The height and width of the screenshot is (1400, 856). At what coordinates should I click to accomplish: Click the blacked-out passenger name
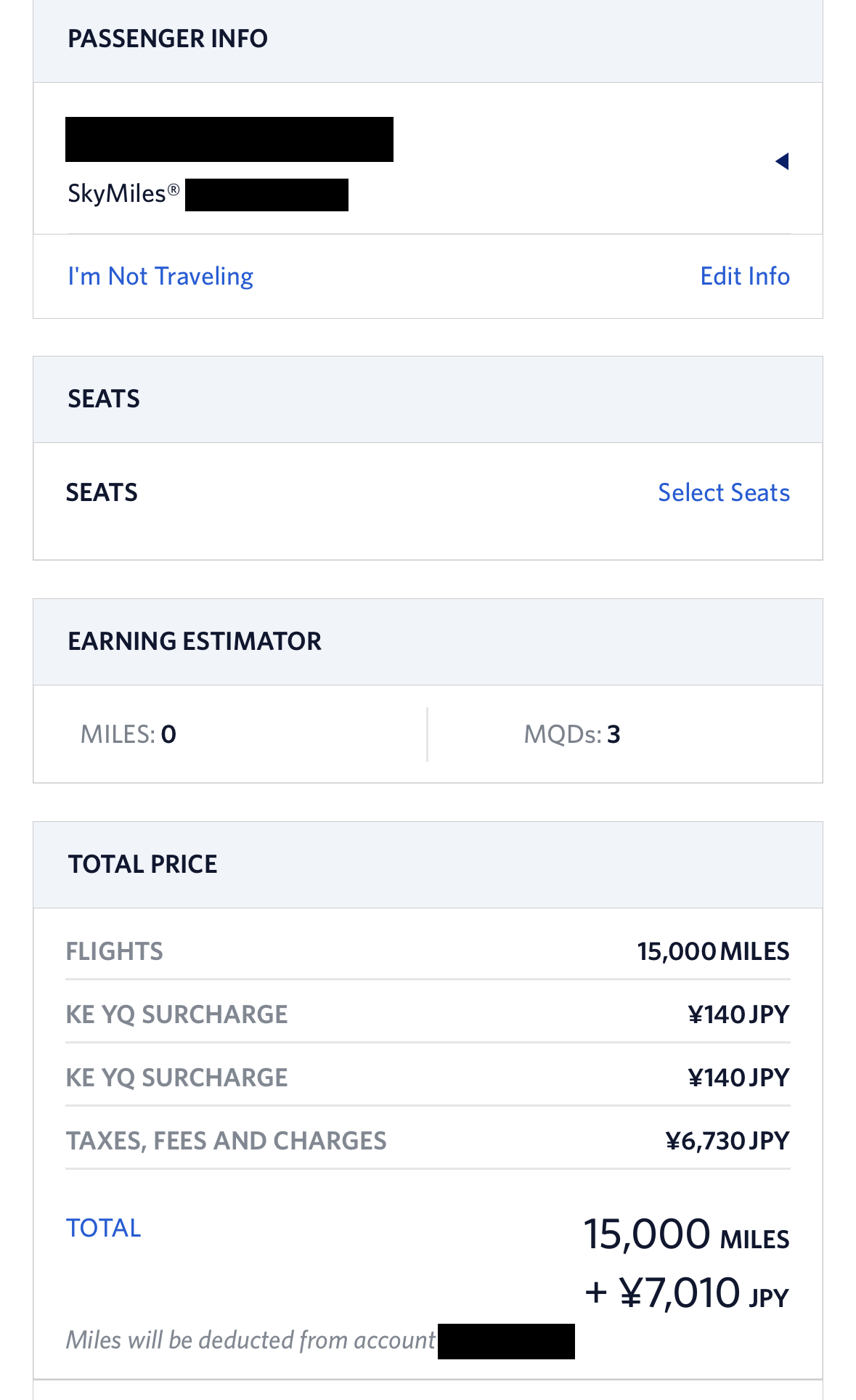(229, 139)
